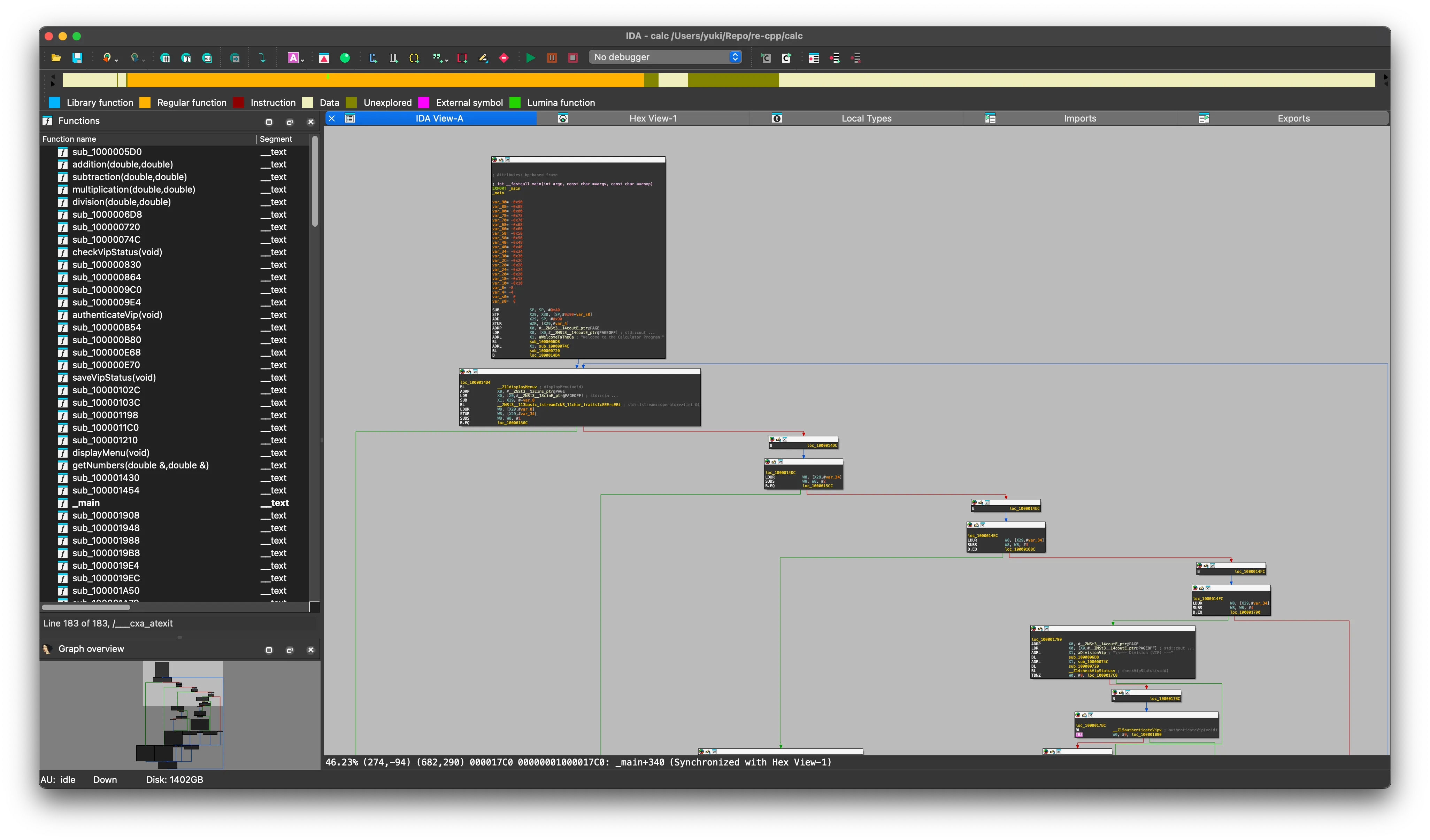The image size is (1430, 840).
Task: Click the green circle toolbar icon
Action: (345, 58)
